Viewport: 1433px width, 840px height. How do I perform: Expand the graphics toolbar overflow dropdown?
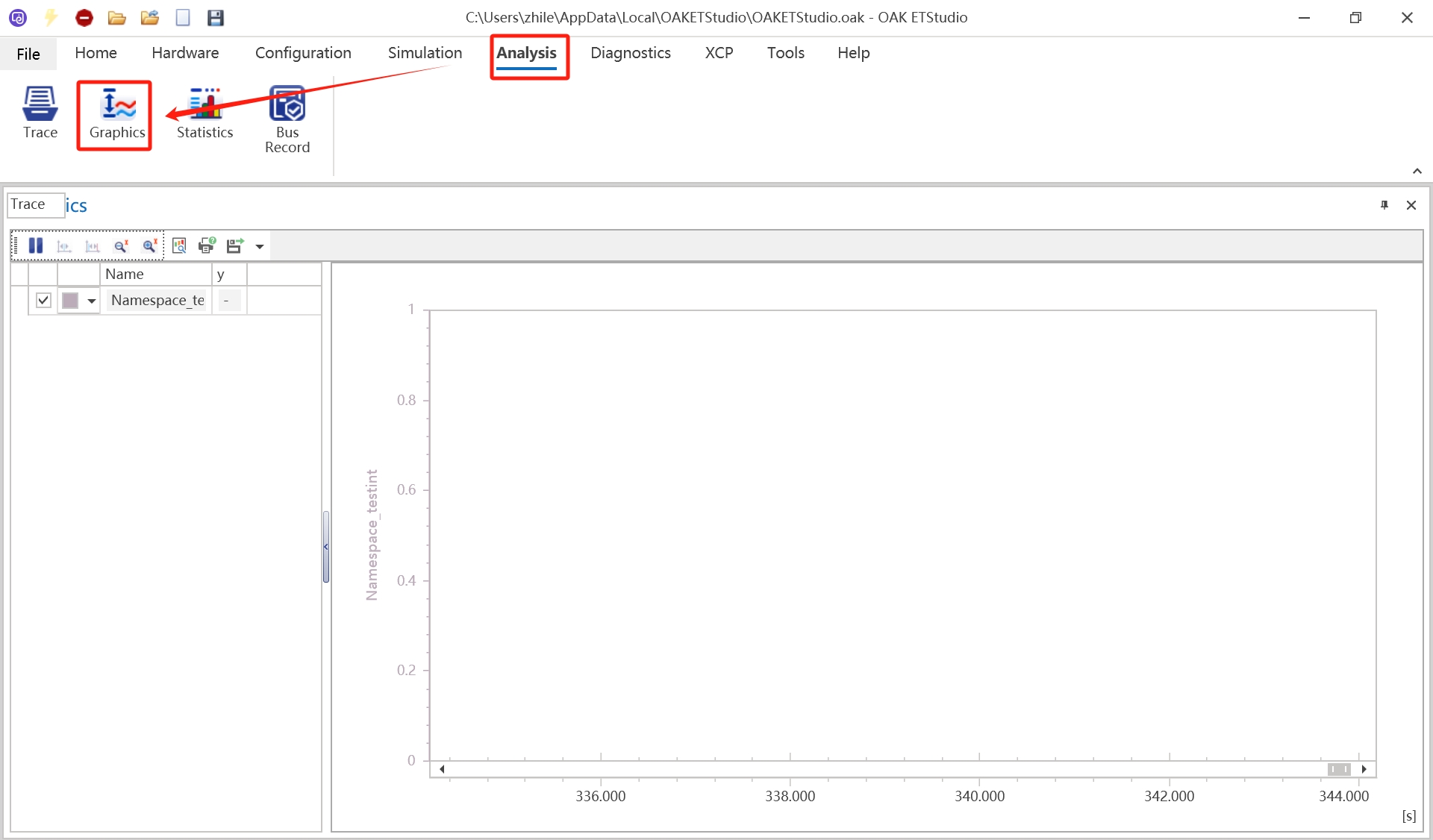pos(260,247)
